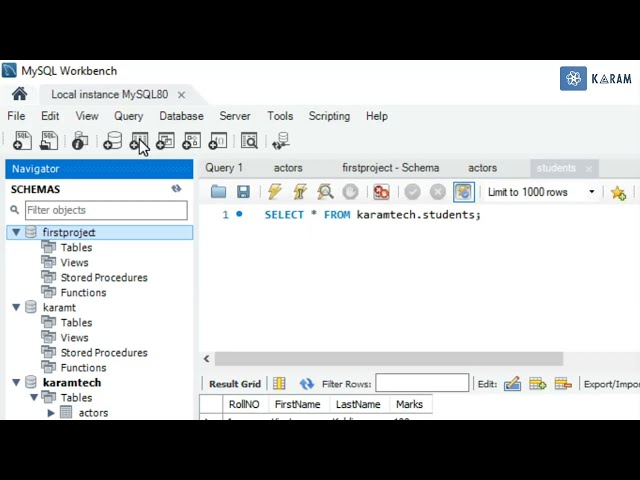Viewport: 640px width, 480px height.
Task: Click the editor horizontal scrollbar
Action: tap(389, 359)
